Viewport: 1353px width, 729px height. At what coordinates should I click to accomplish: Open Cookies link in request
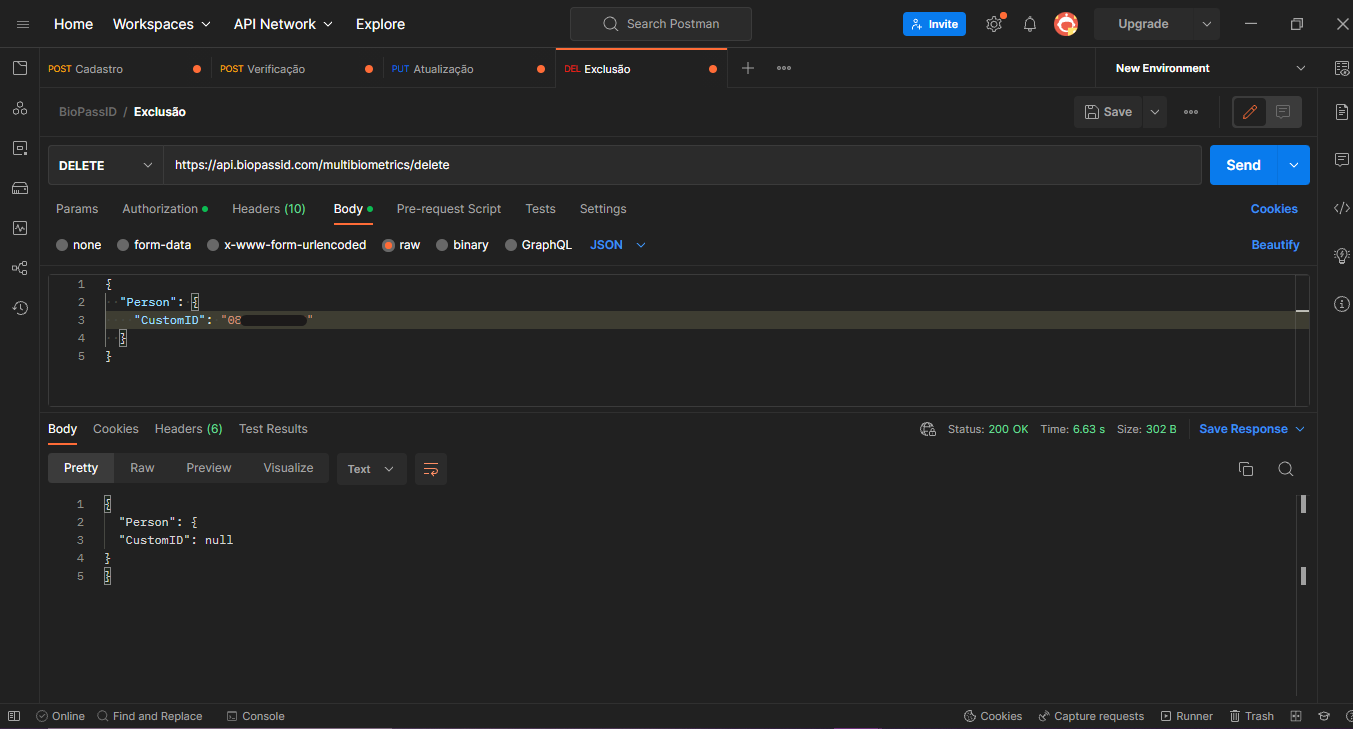coord(1274,209)
